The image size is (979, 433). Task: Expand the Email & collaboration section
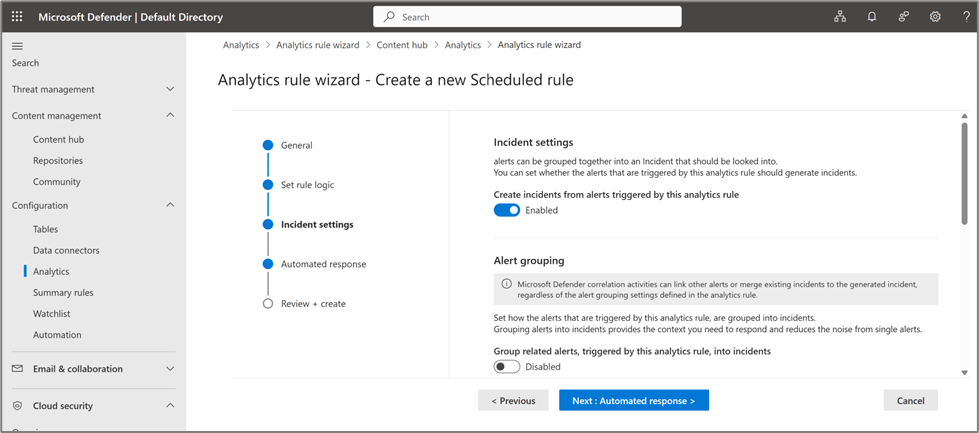(x=170, y=369)
